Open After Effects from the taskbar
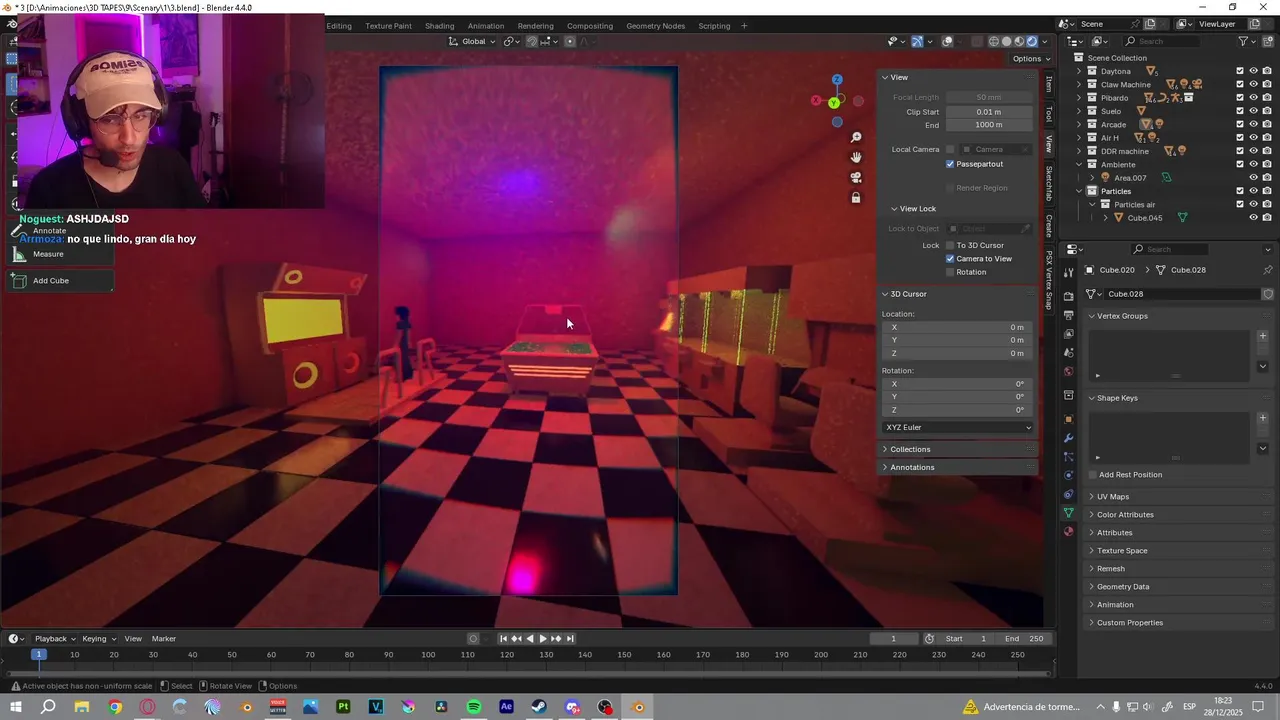 pyautogui.click(x=506, y=707)
